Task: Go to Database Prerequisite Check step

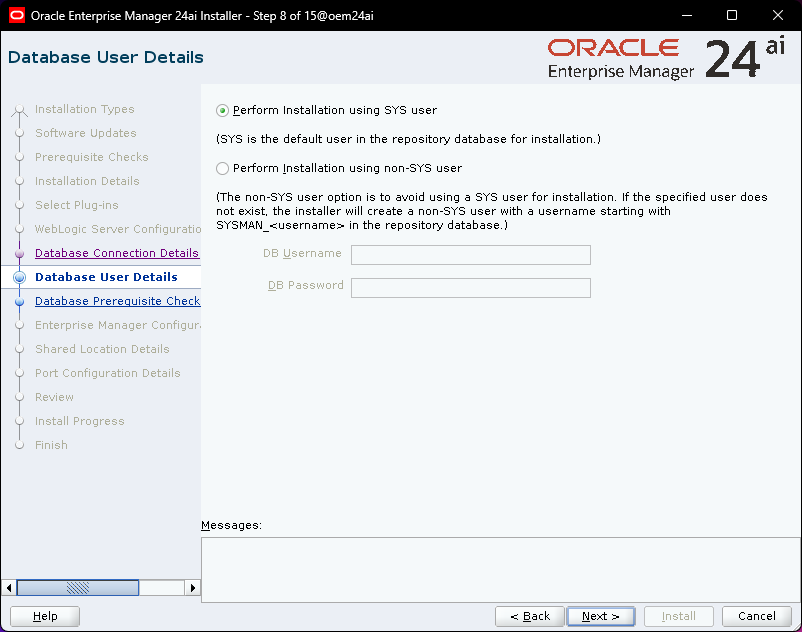Action: [117, 302]
